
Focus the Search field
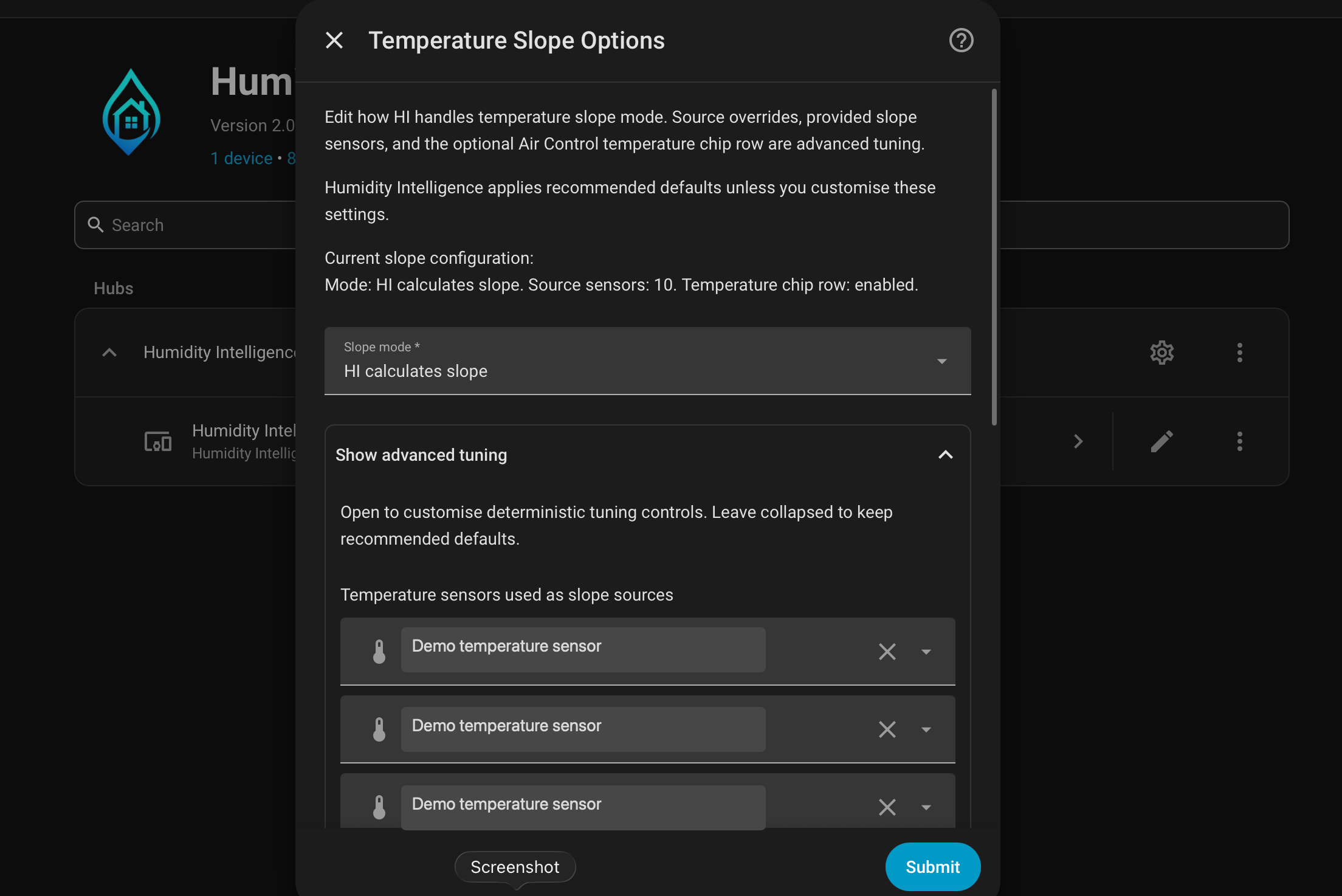click(x=681, y=225)
